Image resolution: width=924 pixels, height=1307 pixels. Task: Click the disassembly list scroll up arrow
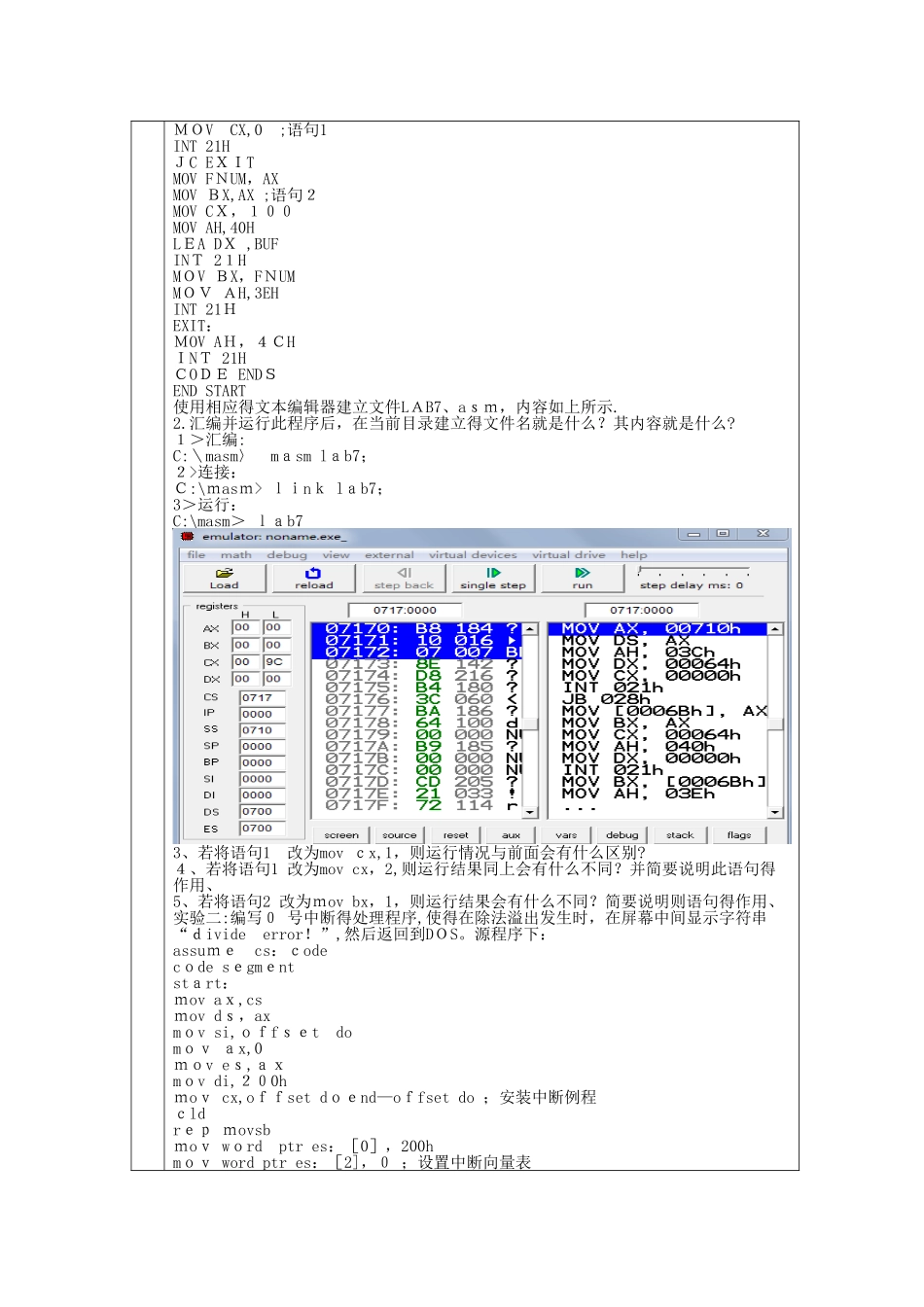click(775, 629)
